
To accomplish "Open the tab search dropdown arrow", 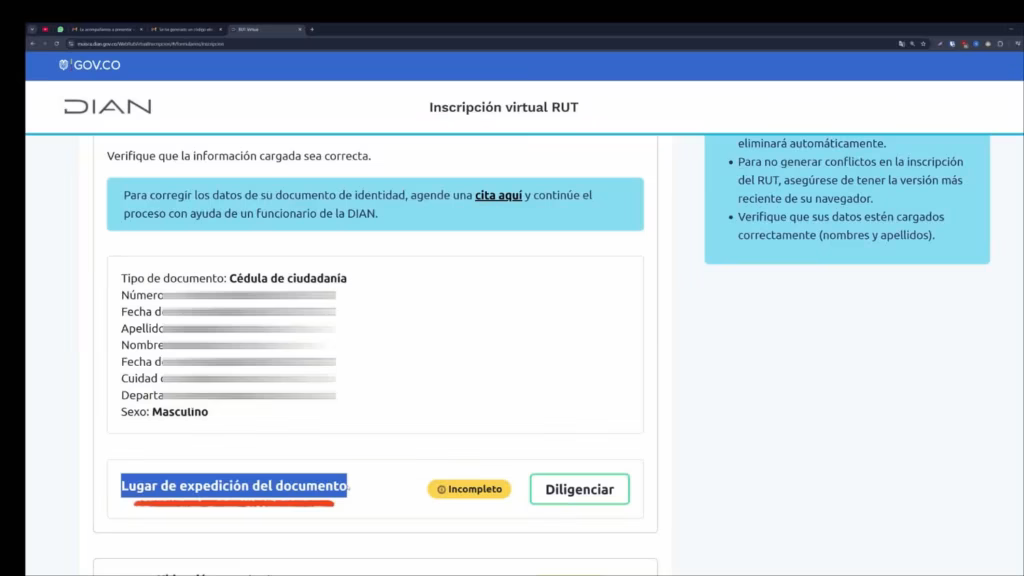I will coord(32,29).
